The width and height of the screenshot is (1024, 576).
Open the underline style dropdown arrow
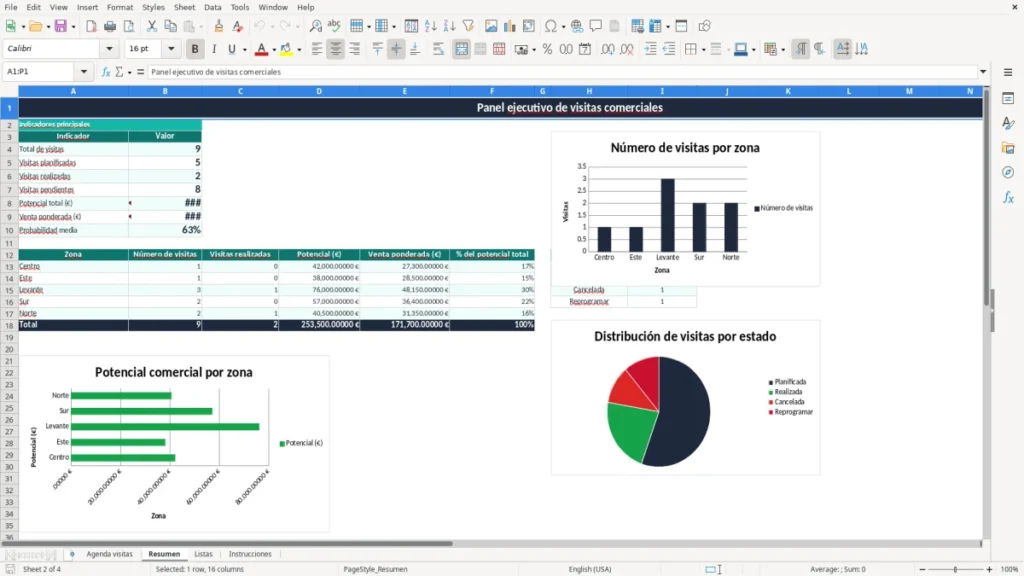(x=245, y=50)
